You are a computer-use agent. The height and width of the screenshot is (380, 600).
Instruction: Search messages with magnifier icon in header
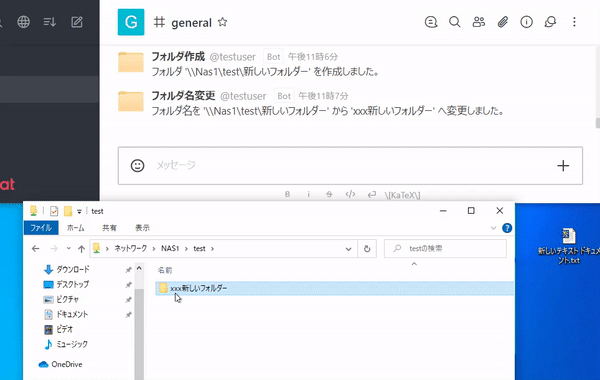pyautogui.click(x=455, y=22)
